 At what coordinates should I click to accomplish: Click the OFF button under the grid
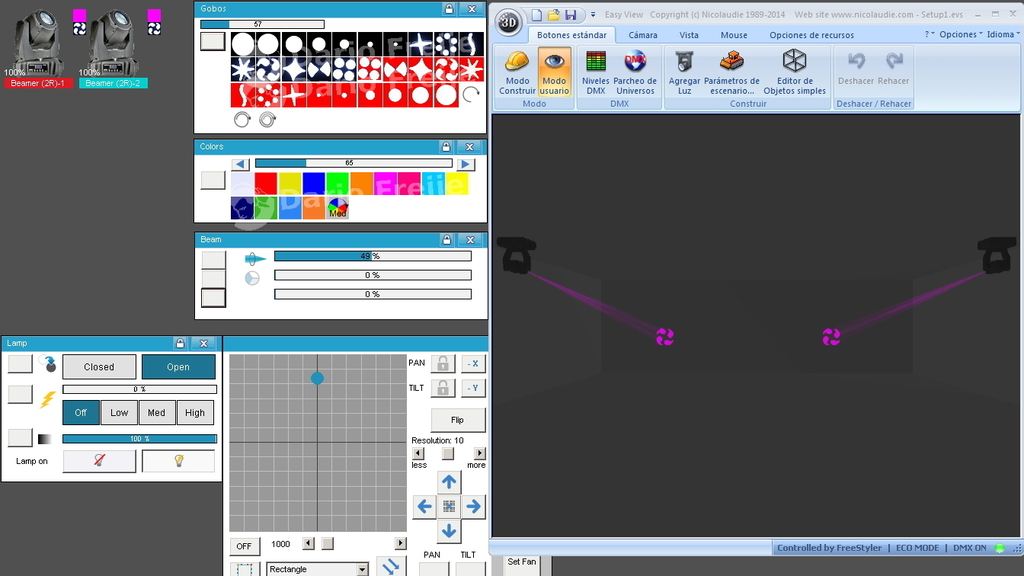point(244,546)
